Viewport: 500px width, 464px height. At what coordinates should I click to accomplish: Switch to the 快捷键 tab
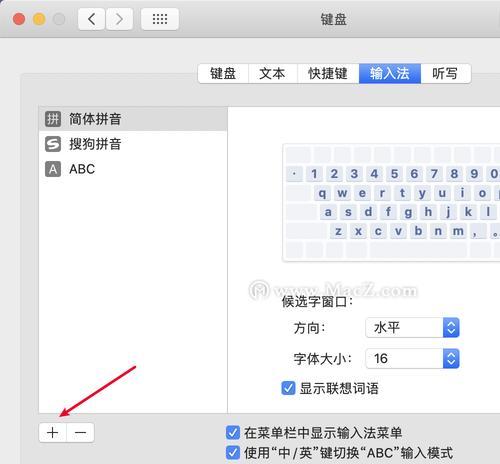pyautogui.click(x=328, y=73)
